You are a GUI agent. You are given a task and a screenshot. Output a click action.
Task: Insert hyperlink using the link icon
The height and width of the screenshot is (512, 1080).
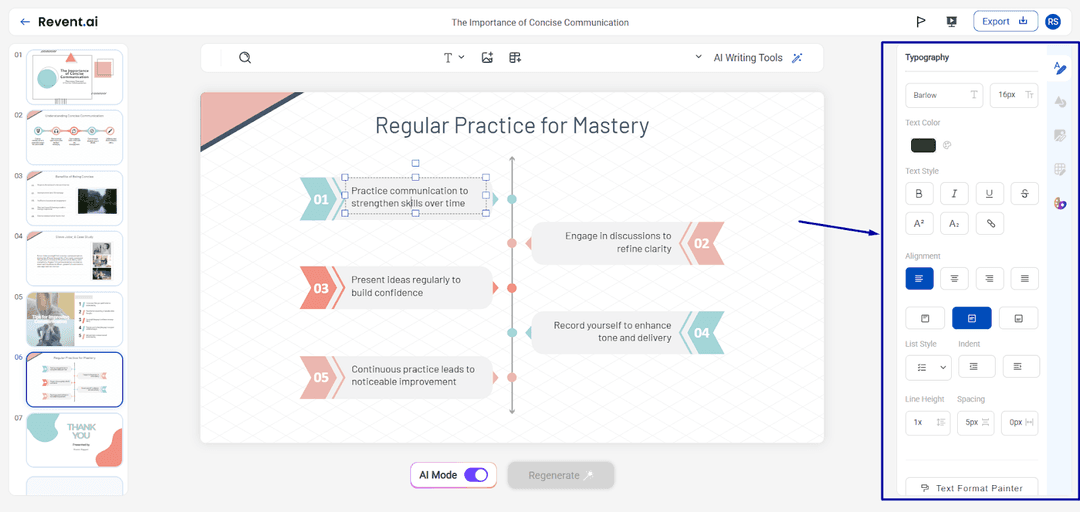coord(989,224)
